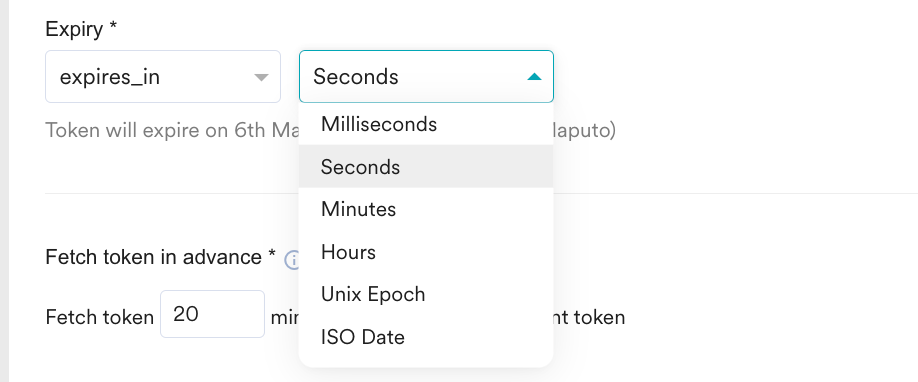Click the Fetch token in advance label

pos(160,257)
